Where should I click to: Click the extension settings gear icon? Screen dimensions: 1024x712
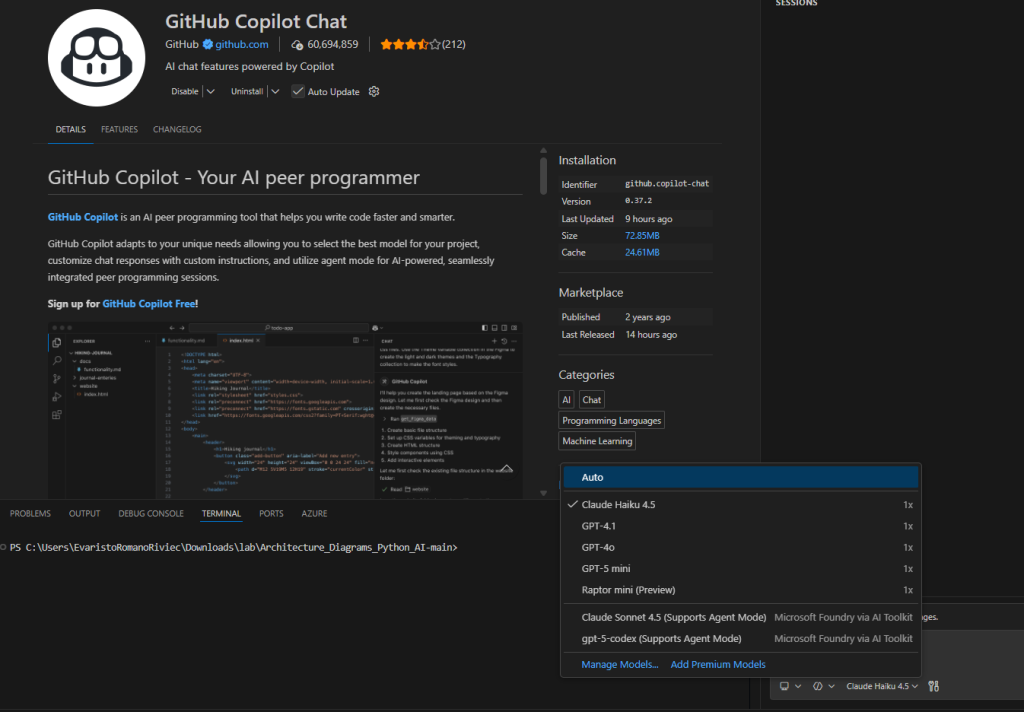pos(374,92)
